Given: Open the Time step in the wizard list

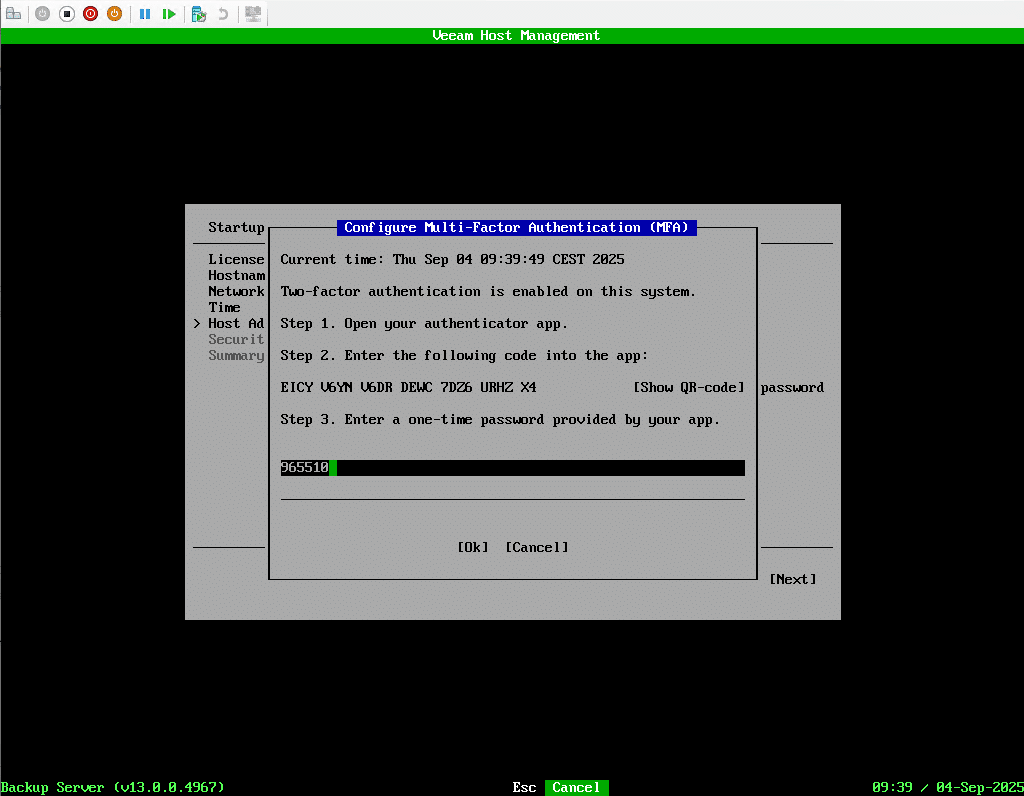Looking at the screenshot, I should pyautogui.click(x=224, y=307).
